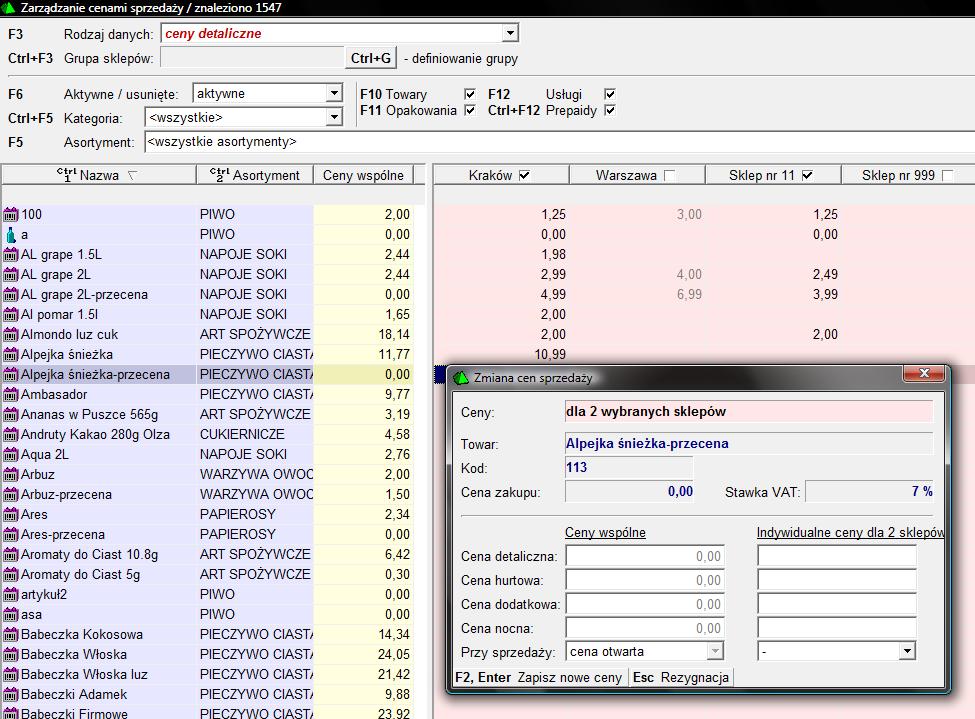This screenshot has width=975, height=719.
Task: Click the icon next to 'Ares-przecena'
Action: [x=11, y=534]
